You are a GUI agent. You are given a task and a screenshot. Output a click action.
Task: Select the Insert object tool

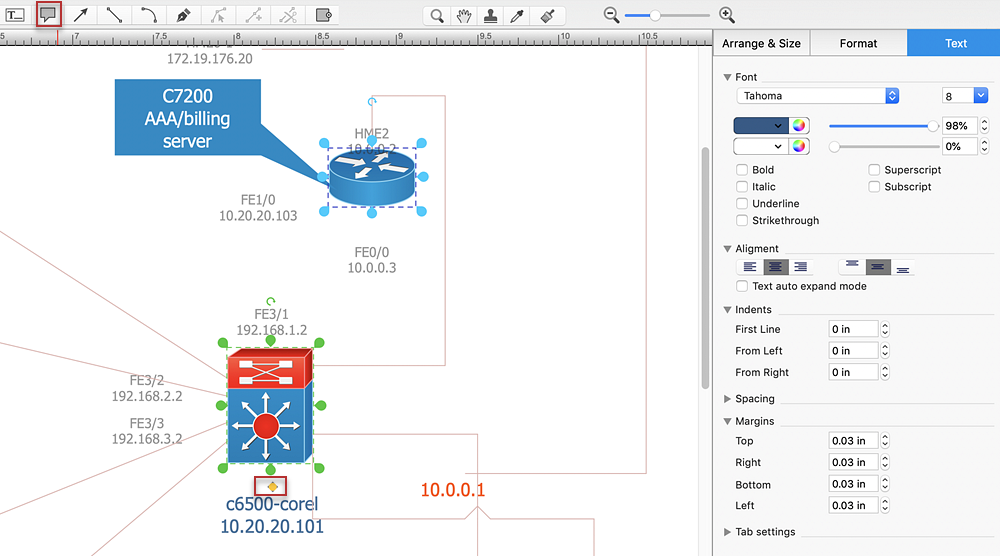click(x=323, y=15)
